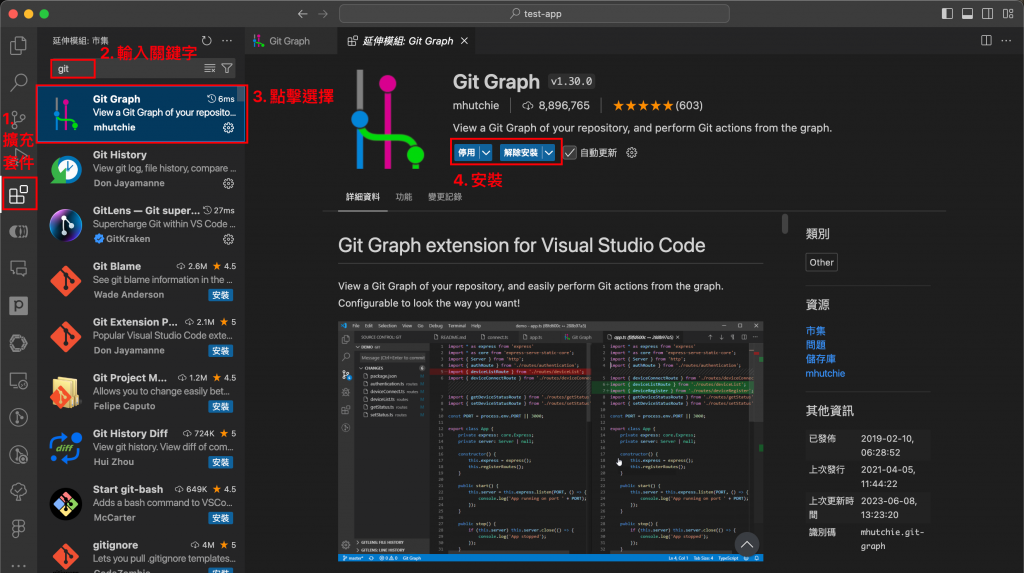
Task: Toggle secondary sidebar layout icon
Action: (x=987, y=14)
